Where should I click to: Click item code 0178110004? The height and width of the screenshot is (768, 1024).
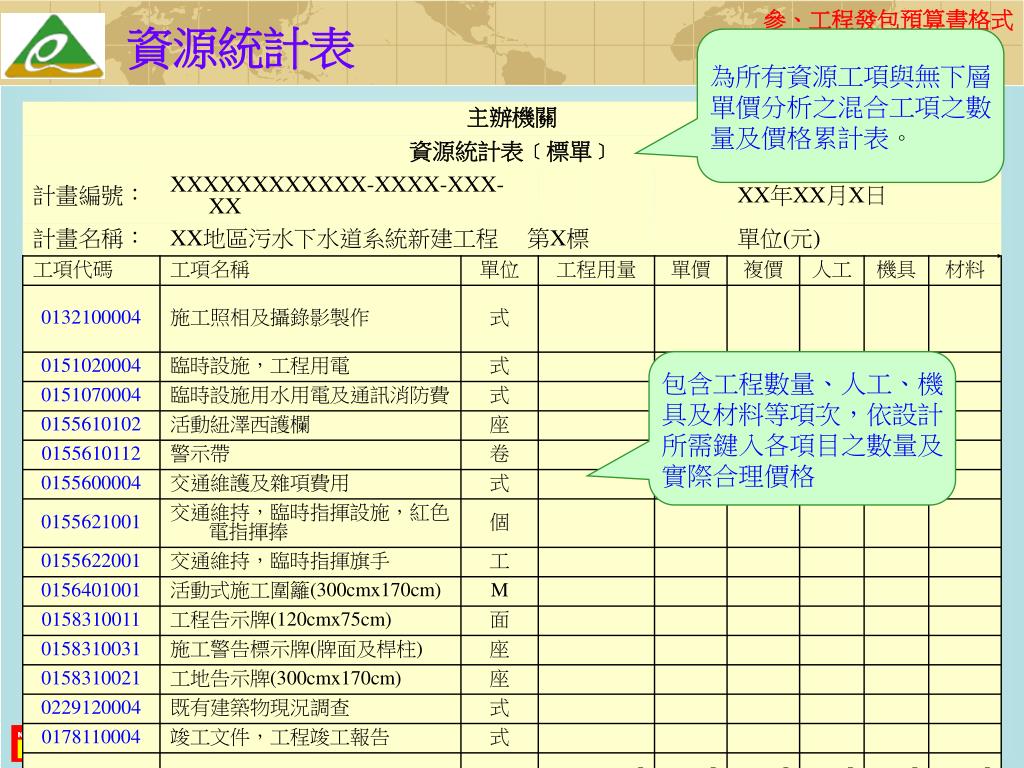coord(91,737)
